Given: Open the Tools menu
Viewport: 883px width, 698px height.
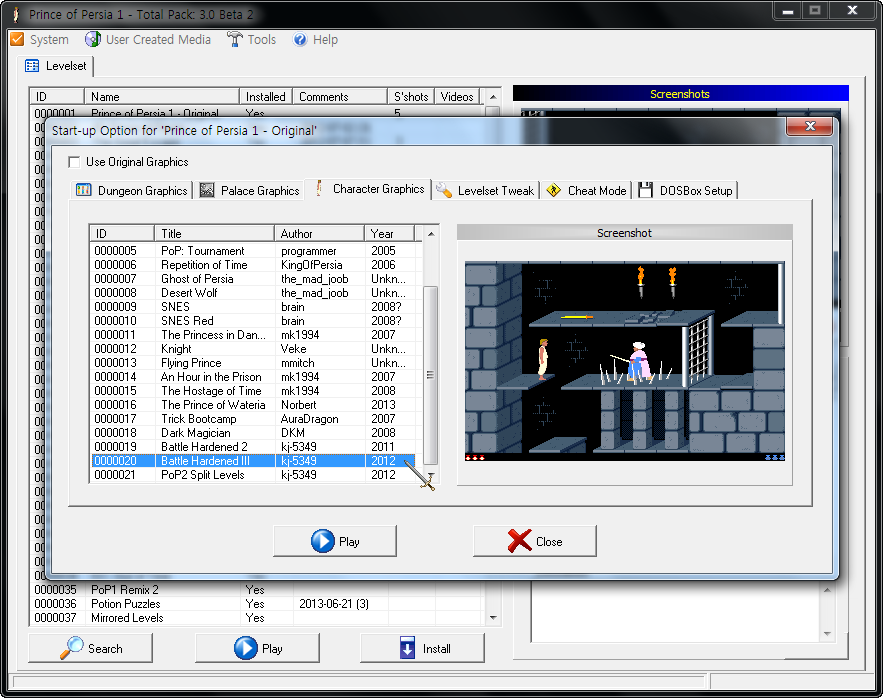Looking at the screenshot, I should [251, 39].
